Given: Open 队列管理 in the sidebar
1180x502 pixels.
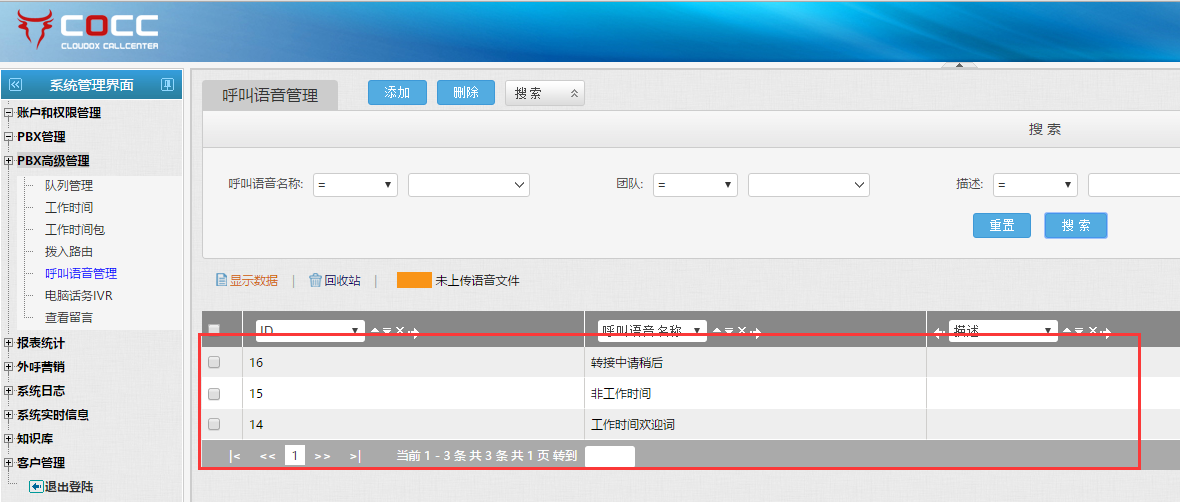Looking at the screenshot, I should click(x=69, y=186).
